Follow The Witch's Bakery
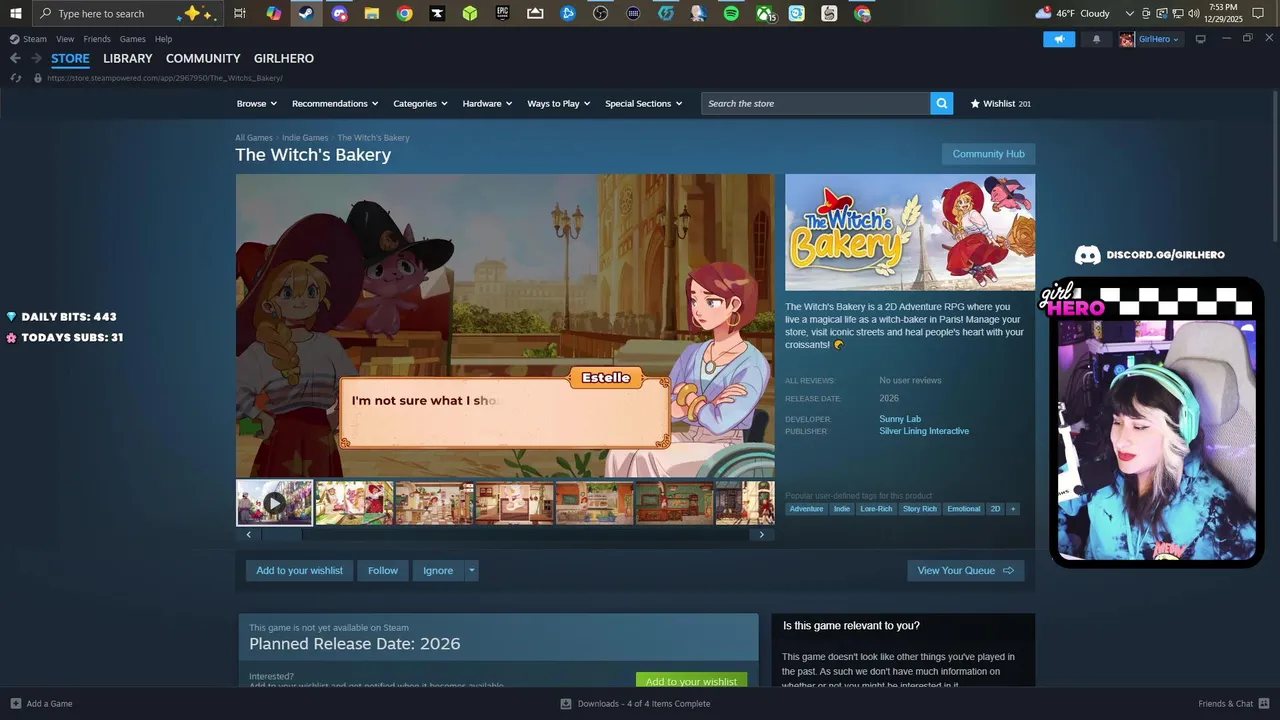 [x=383, y=571]
